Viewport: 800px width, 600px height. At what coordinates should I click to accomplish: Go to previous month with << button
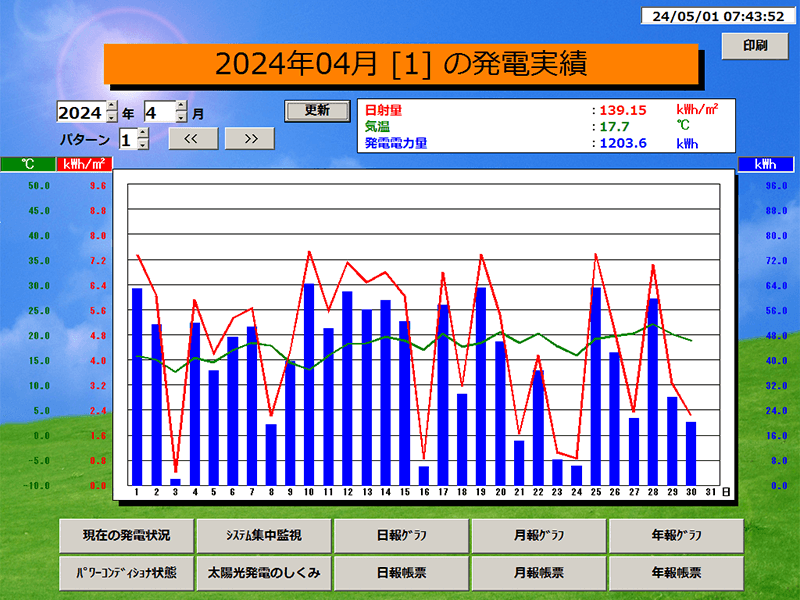point(193,138)
